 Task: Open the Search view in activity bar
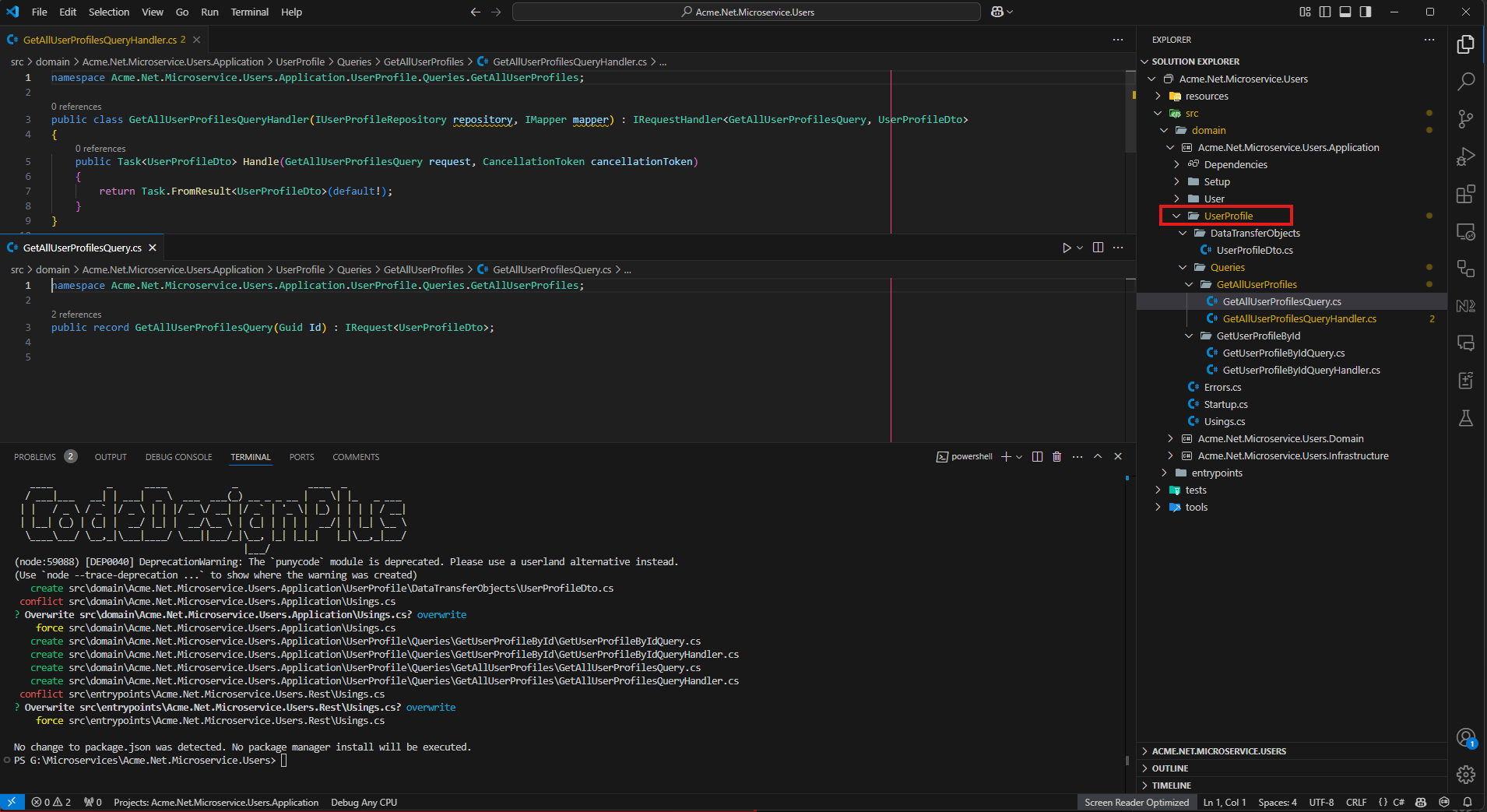pyautogui.click(x=1466, y=81)
